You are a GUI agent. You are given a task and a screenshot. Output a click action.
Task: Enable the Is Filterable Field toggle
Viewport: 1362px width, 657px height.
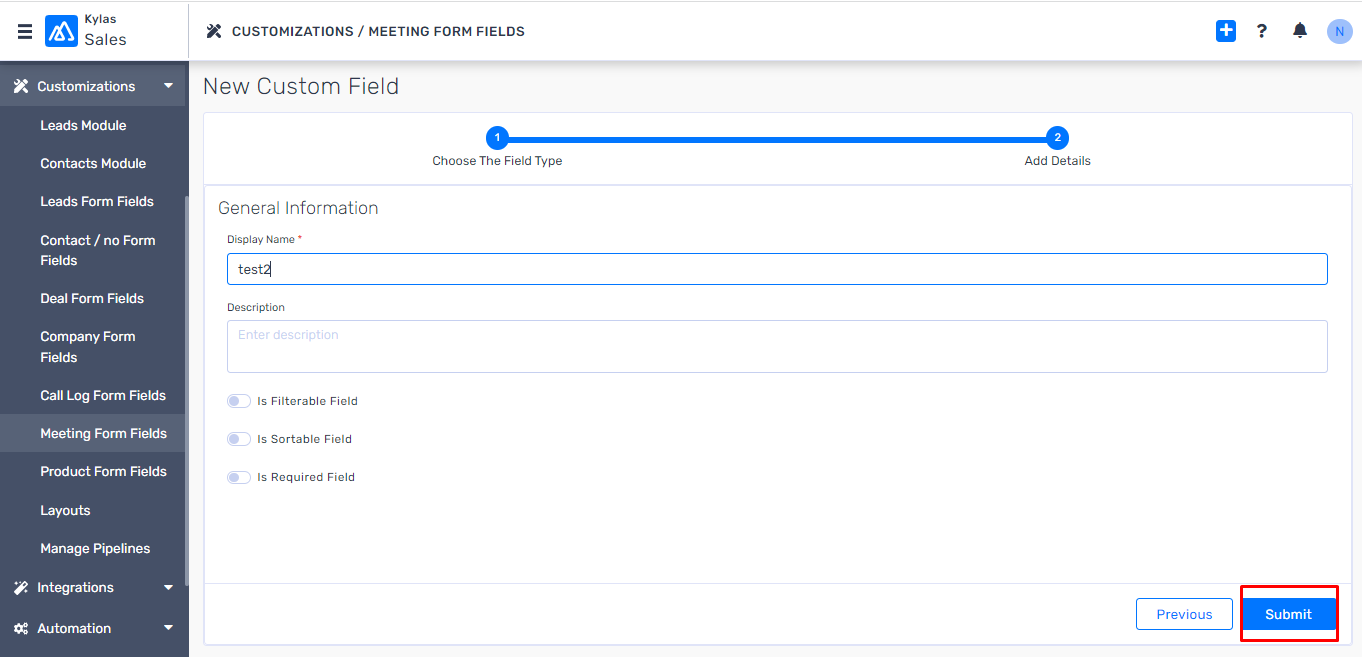coord(238,401)
